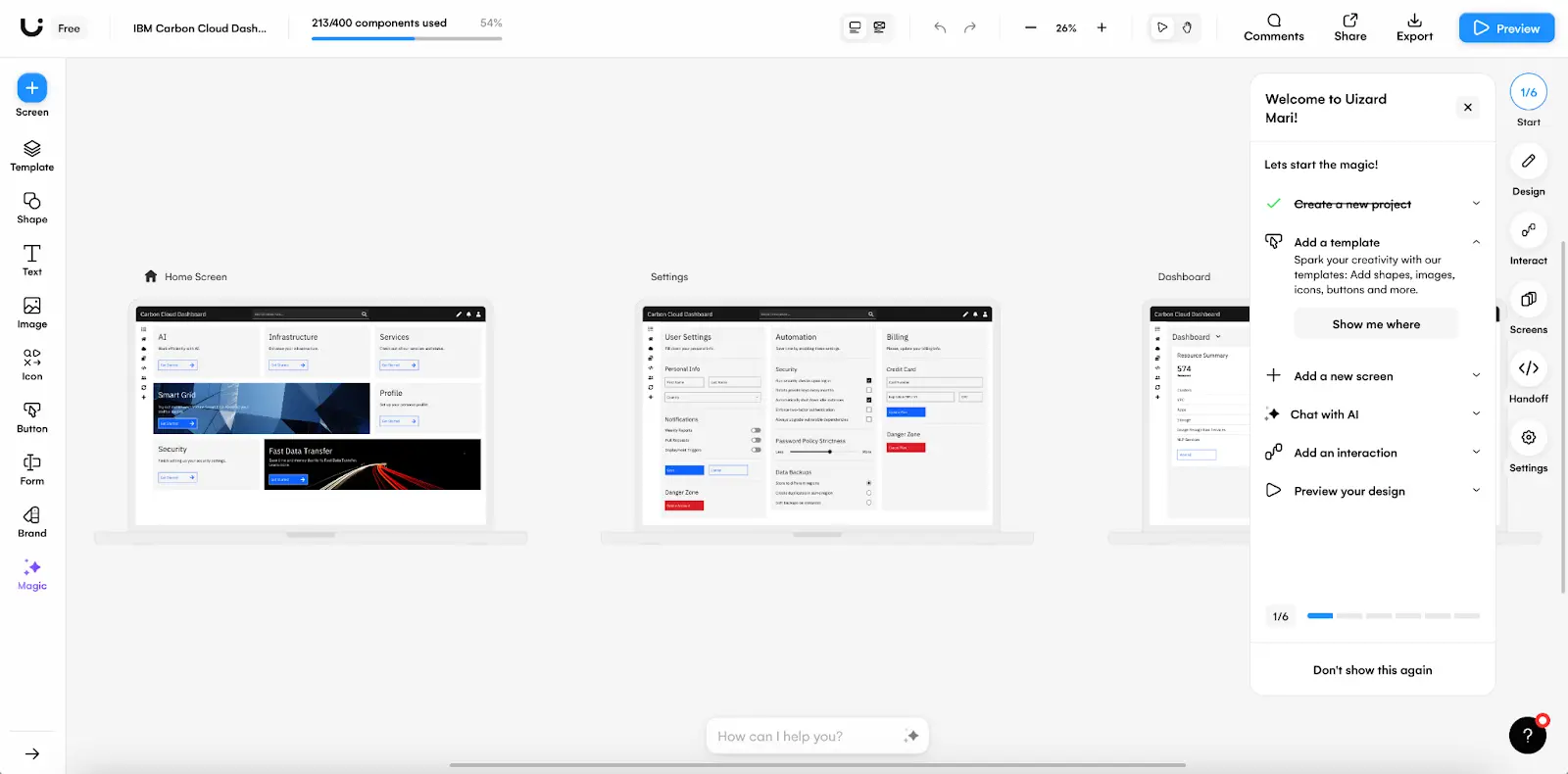Expand the Add an interaction item
This screenshot has width=1568, height=774.
point(1476,452)
